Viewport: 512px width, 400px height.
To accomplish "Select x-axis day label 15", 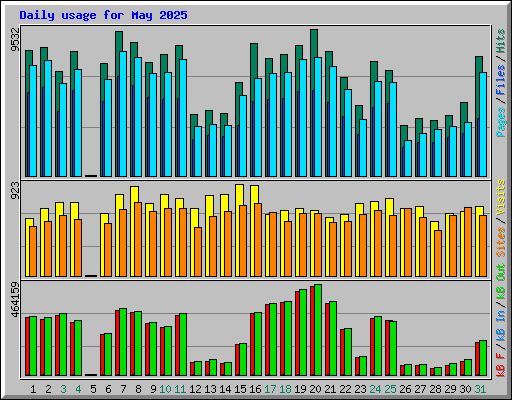I will click(x=240, y=389).
